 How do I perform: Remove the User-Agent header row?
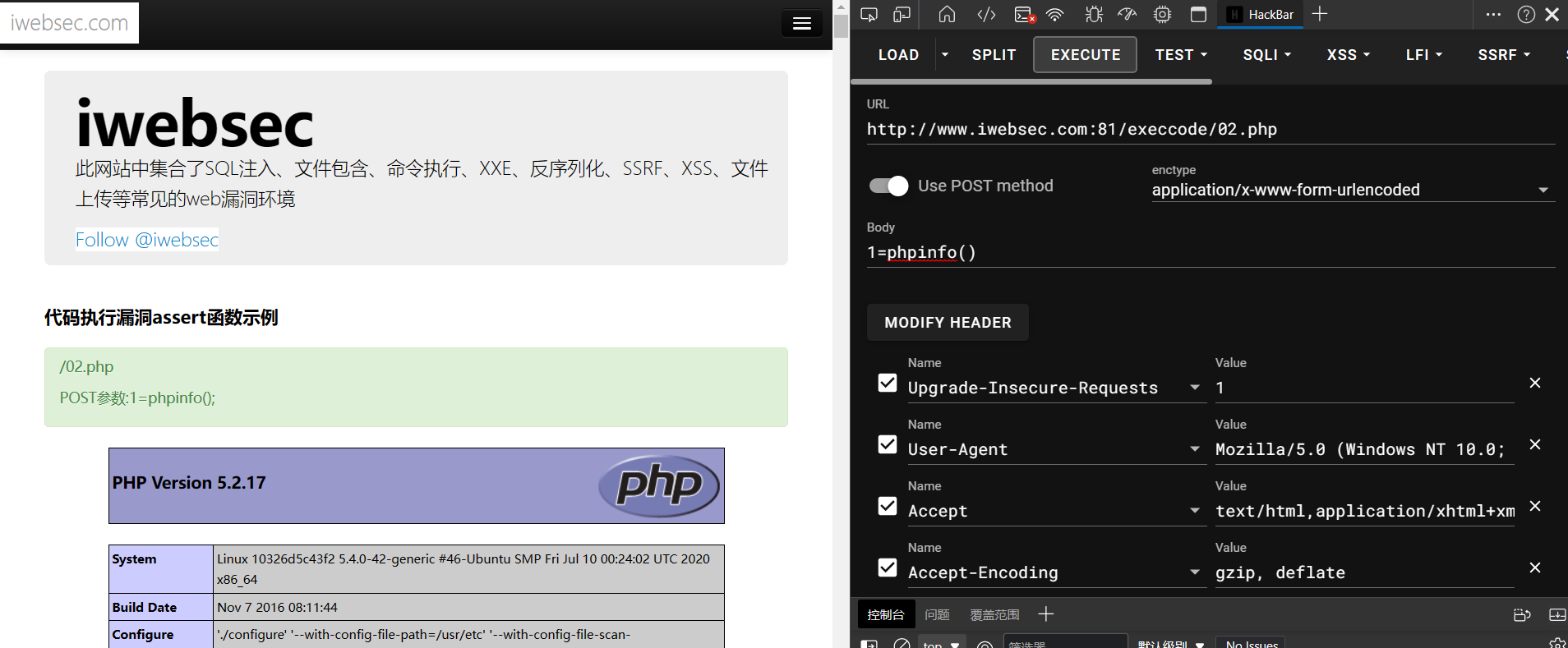pos(1534,444)
